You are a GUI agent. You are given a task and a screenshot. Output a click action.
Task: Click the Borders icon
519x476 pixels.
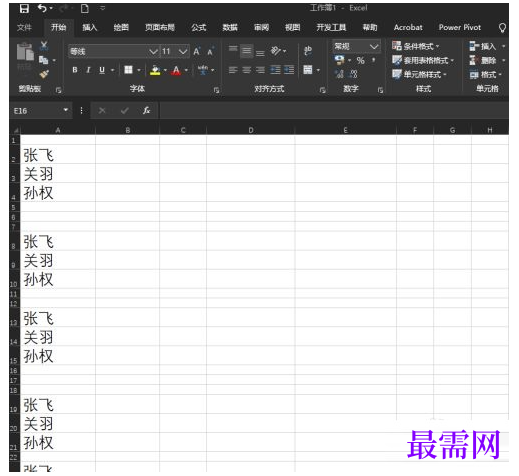[x=128, y=70]
